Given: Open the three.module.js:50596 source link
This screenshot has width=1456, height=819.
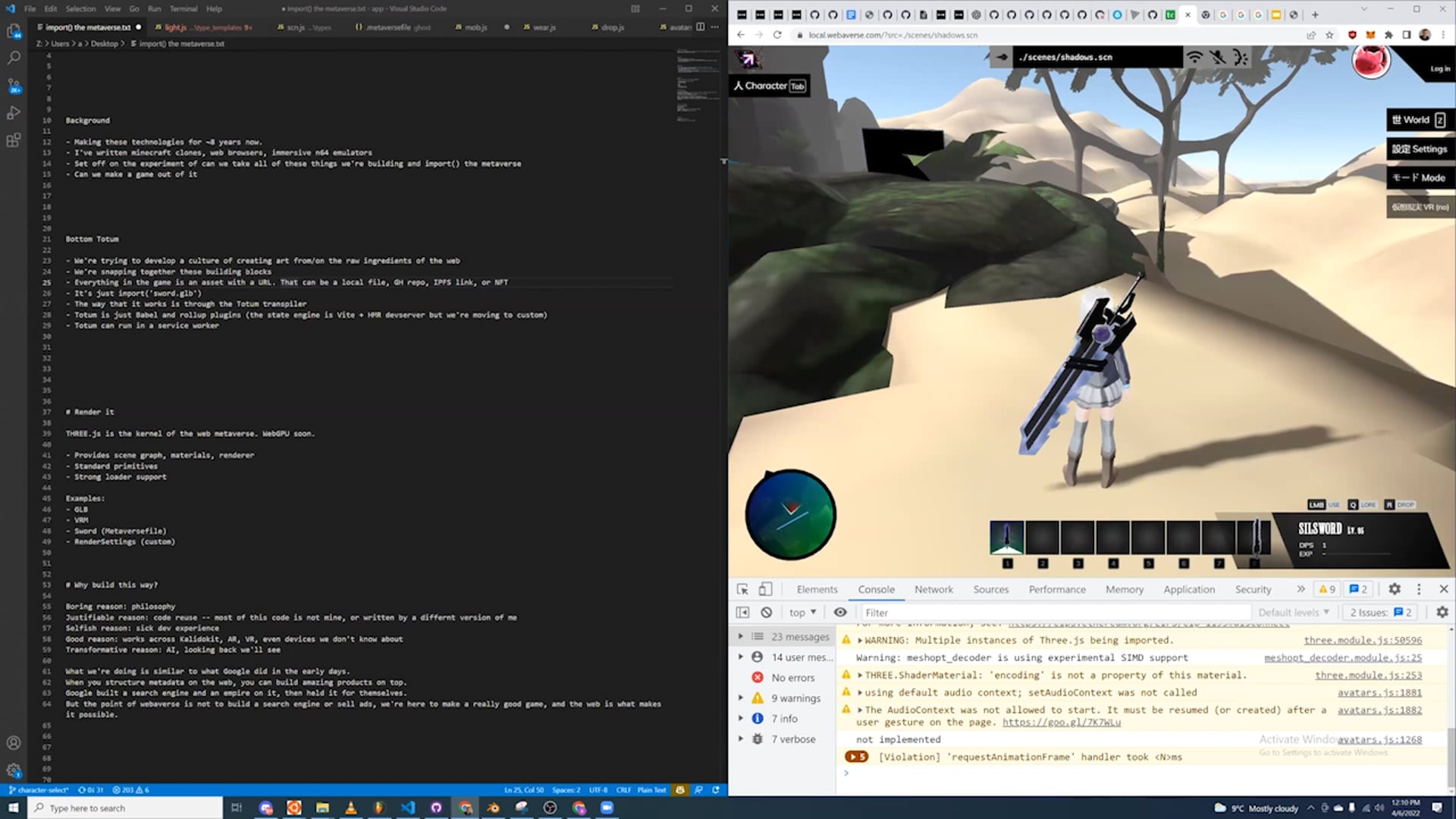Looking at the screenshot, I should [x=1362, y=640].
